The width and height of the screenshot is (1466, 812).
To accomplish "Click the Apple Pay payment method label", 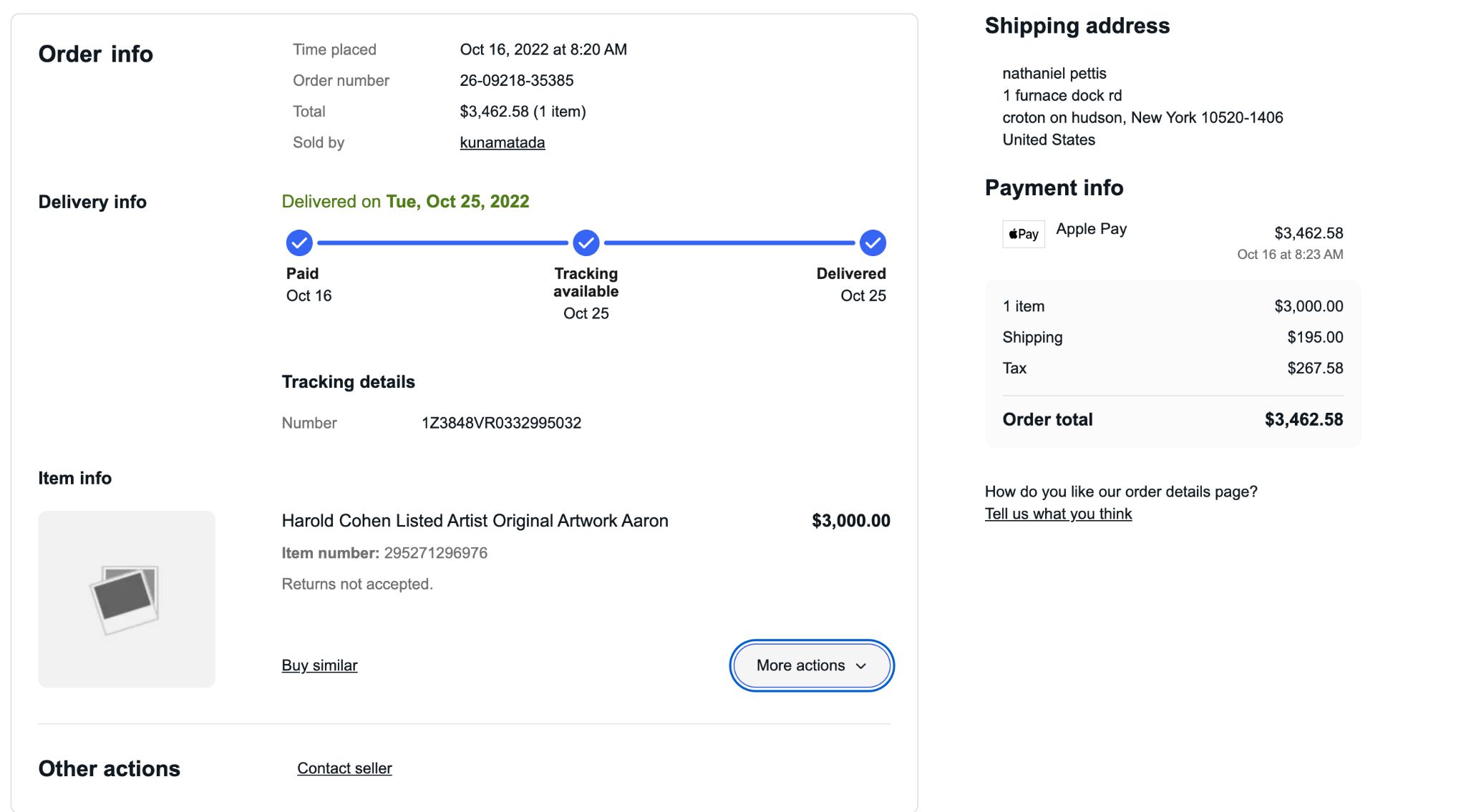I will [1091, 229].
